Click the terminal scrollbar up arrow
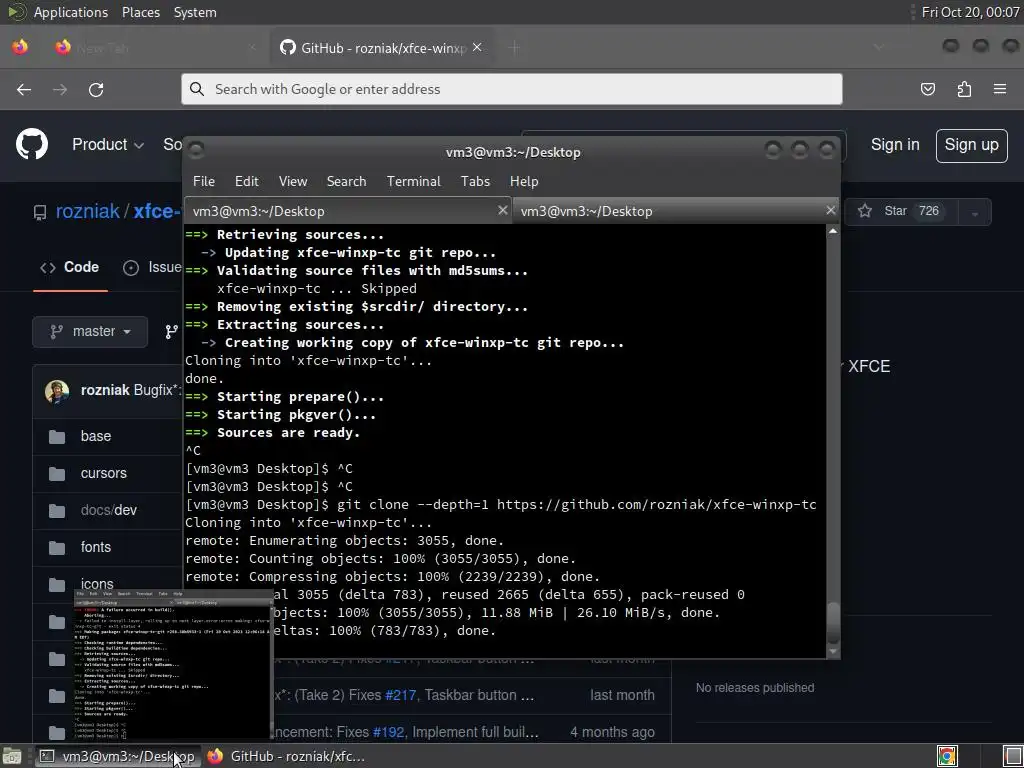This screenshot has height=768, width=1024. click(833, 231)
